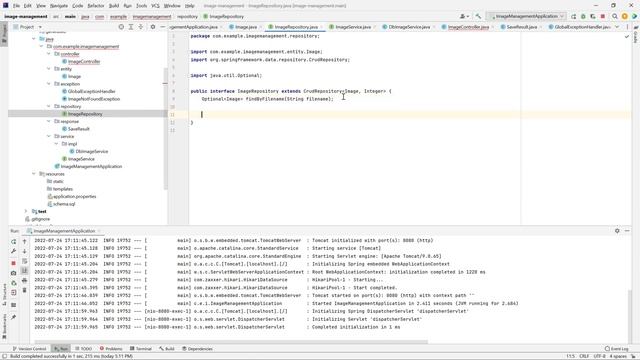Open Run panel gear settings icon

[617, 231]
